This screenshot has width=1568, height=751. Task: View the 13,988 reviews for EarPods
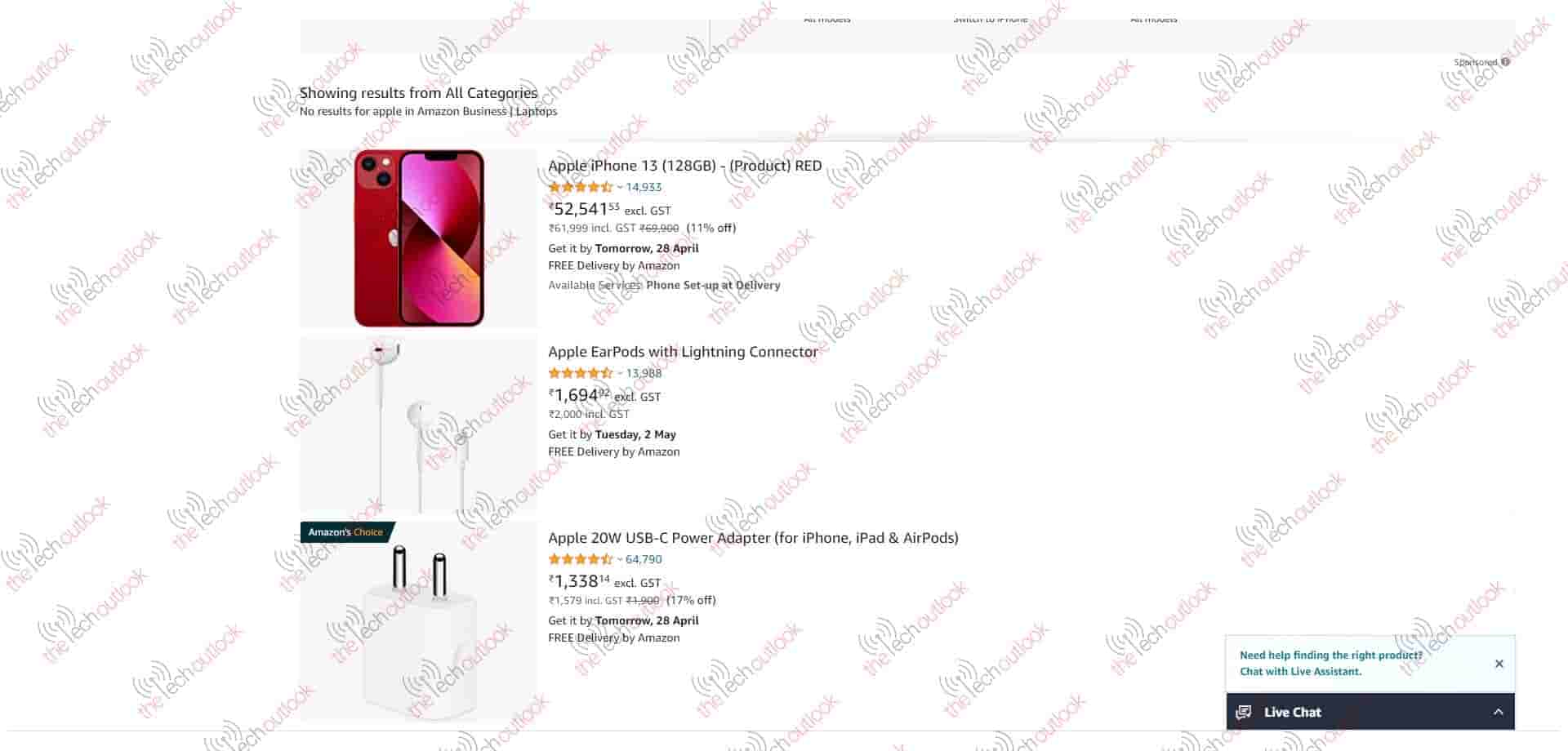coord(644,373)
